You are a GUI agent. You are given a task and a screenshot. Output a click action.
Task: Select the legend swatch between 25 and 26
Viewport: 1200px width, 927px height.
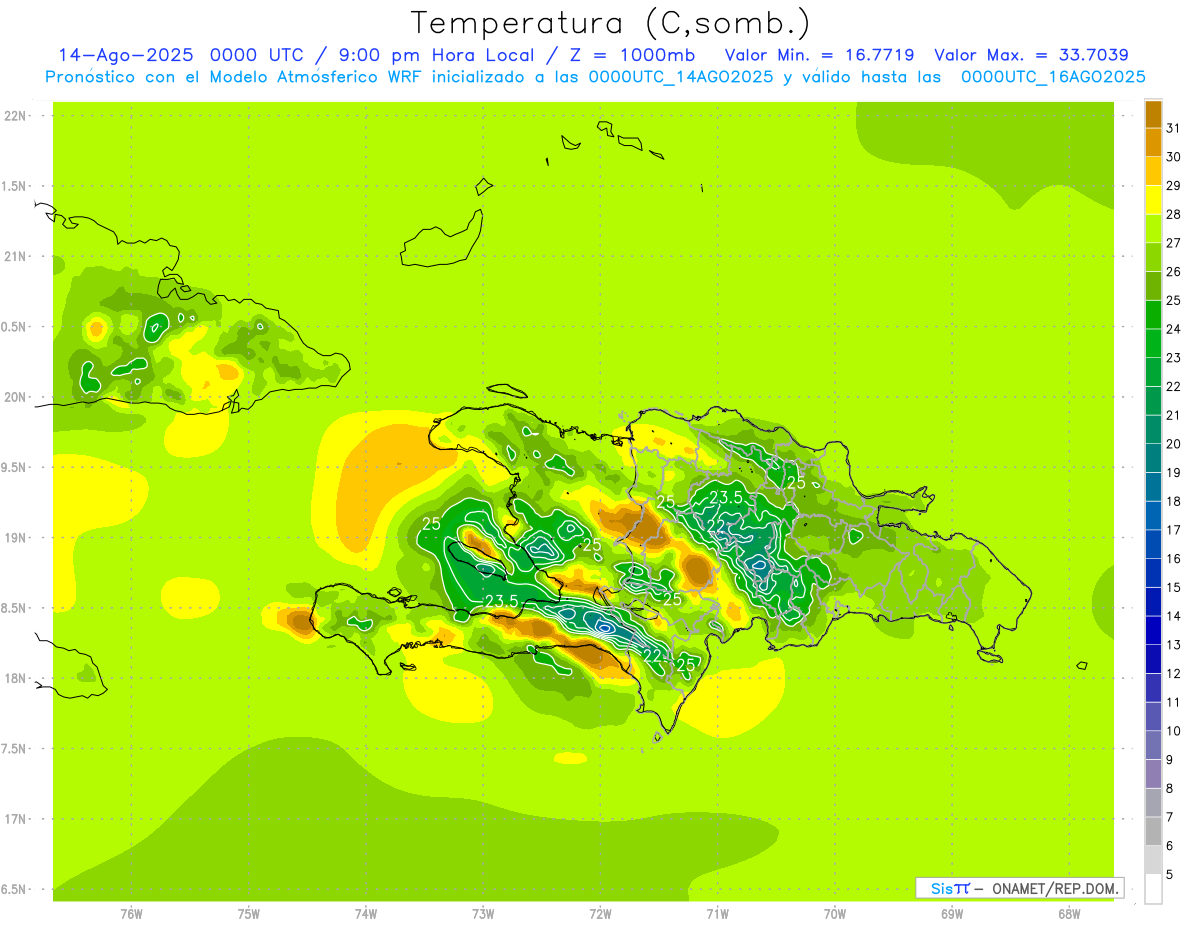(1153, 286)
